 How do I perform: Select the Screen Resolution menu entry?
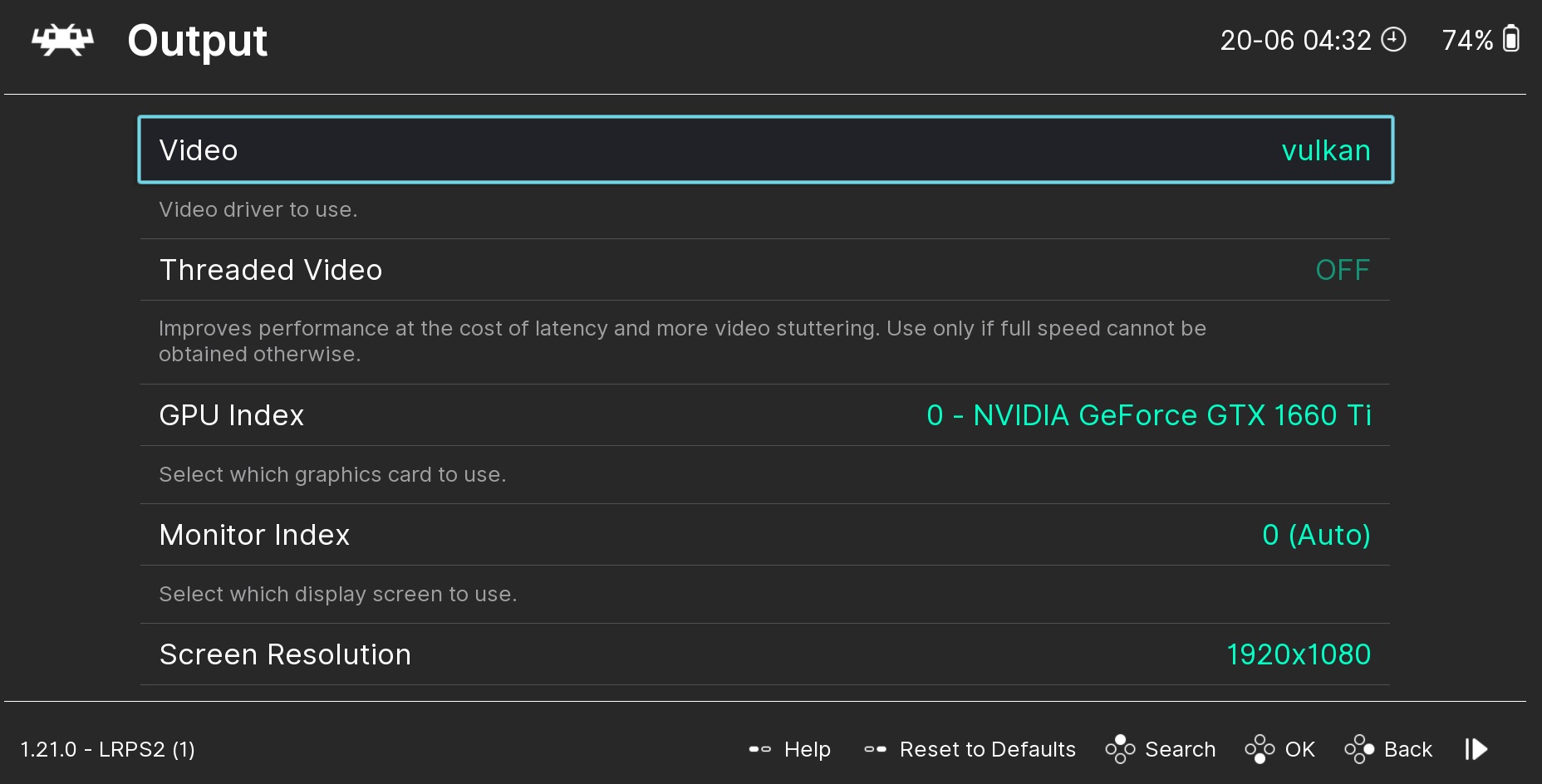point(765,654)
